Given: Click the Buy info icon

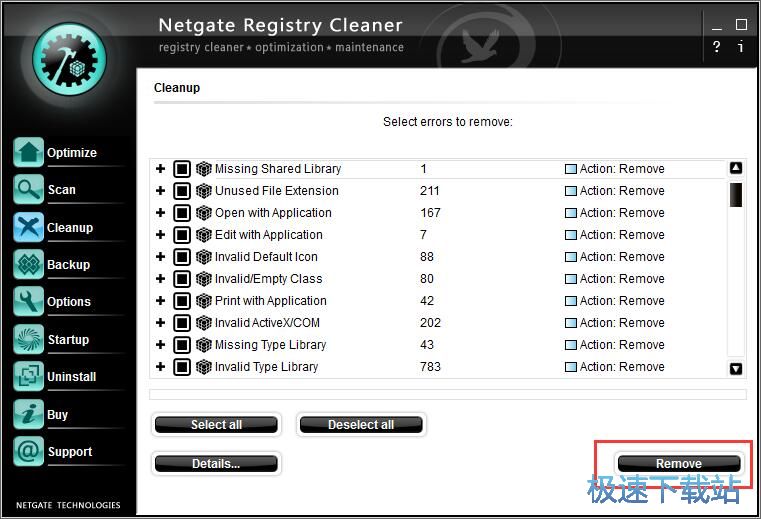Looking at the screenshot, I should point(28,414).
